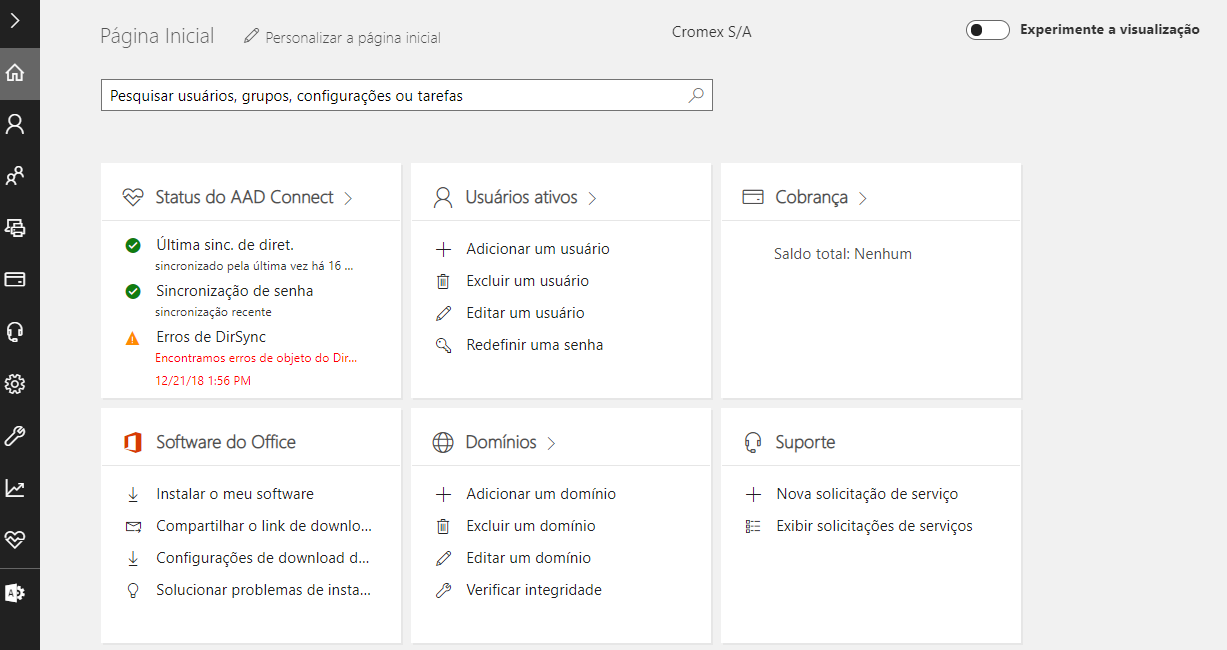This screenshot has height=650, width=1227.
Task: Click Personalizar a página inicial link
Action: (x=353, y=38)
